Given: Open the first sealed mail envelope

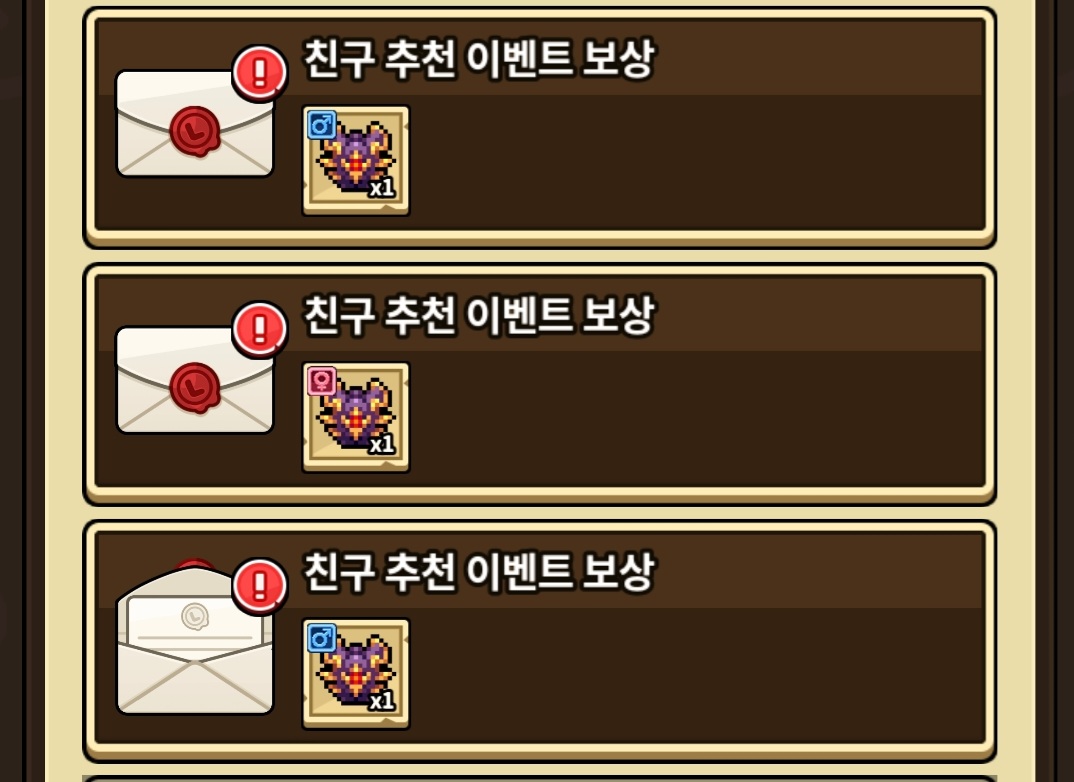Looking at the screenshot, I should tap(195, 123).
